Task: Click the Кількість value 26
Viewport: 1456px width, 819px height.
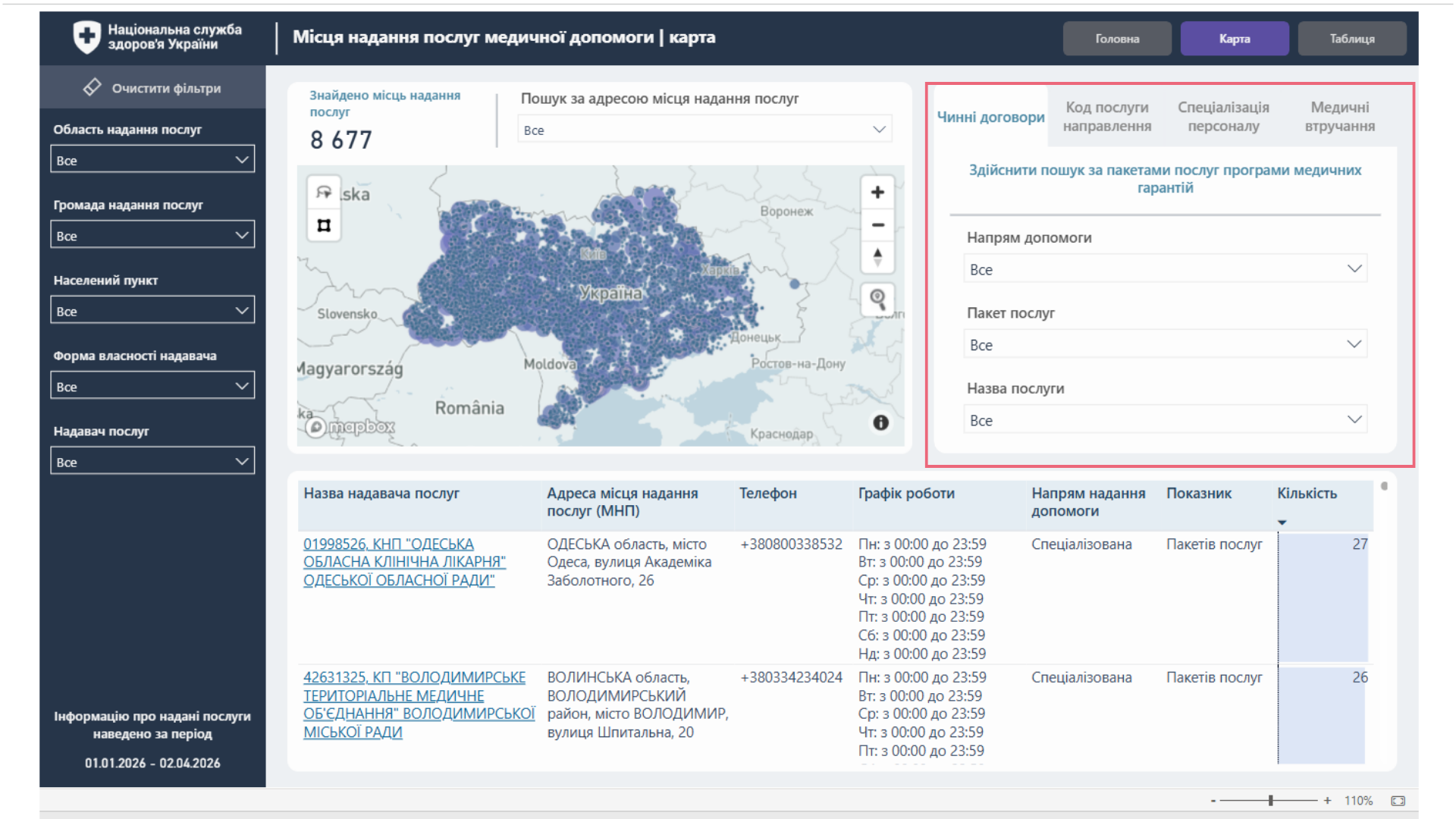Action: (1360, 677)
